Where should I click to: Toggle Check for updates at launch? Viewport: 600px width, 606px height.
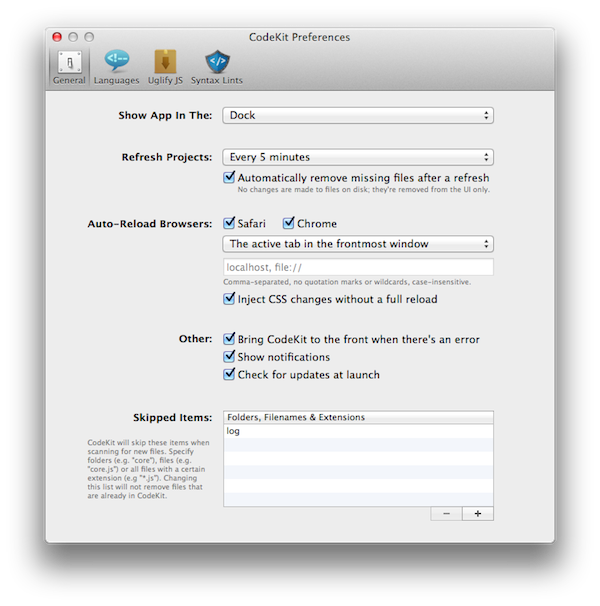[x=229, y=374]
